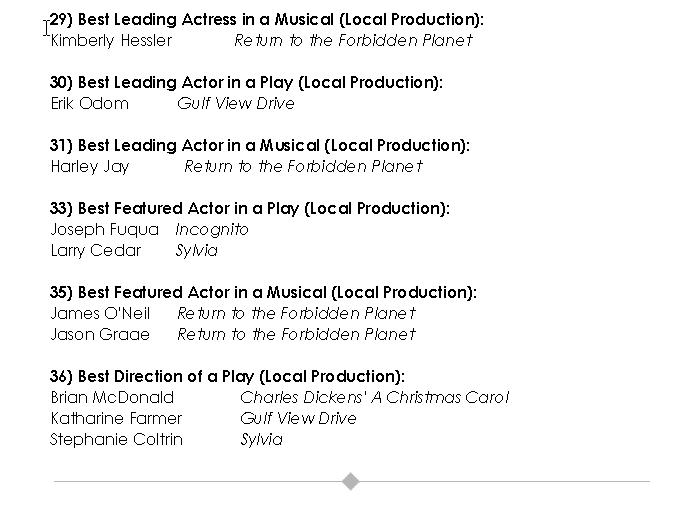Select the Best Leading Actor in a Play heading
Screen dimensions: 694x506
pos(246,82)
